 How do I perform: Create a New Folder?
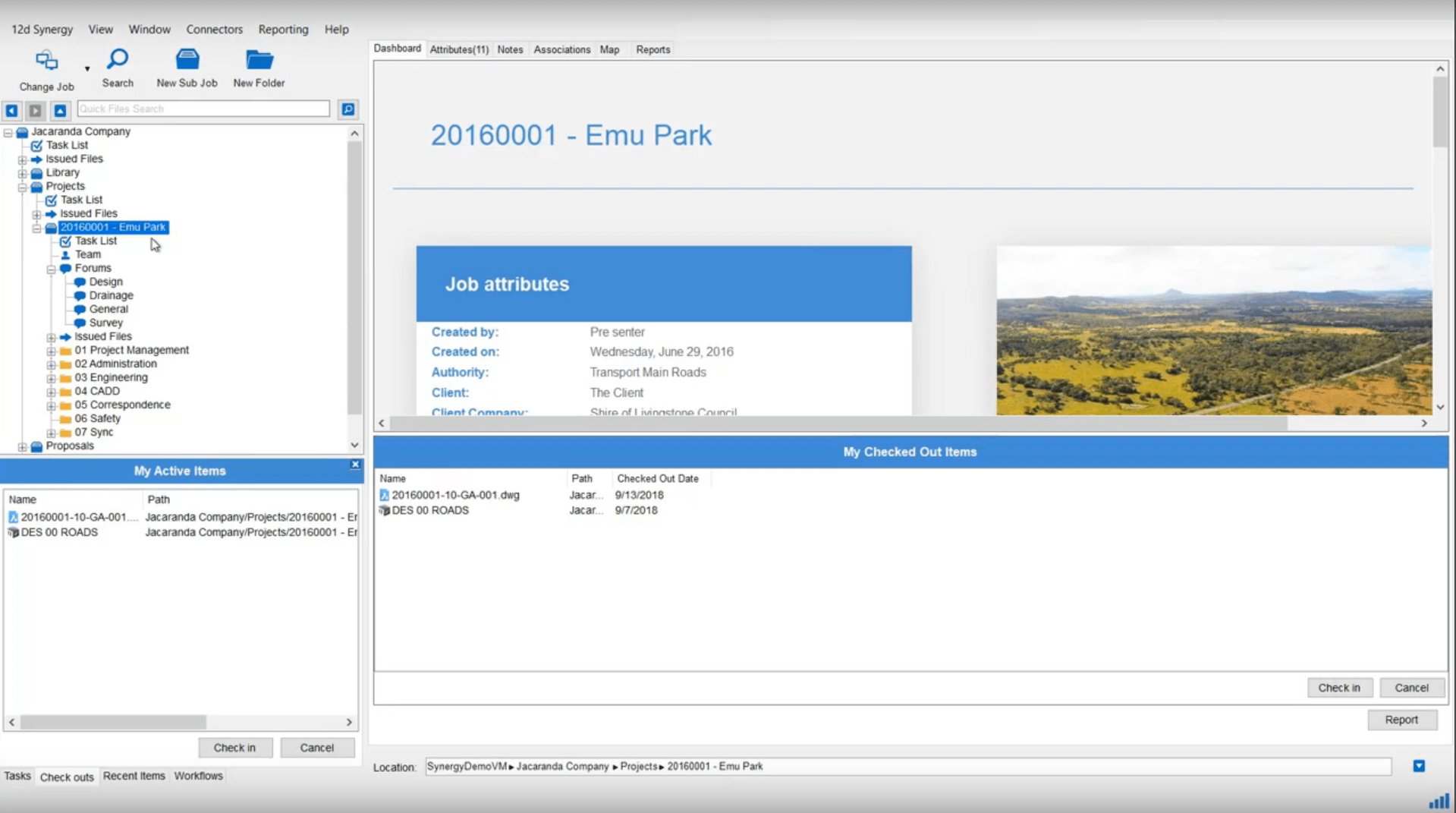point(259,68)
